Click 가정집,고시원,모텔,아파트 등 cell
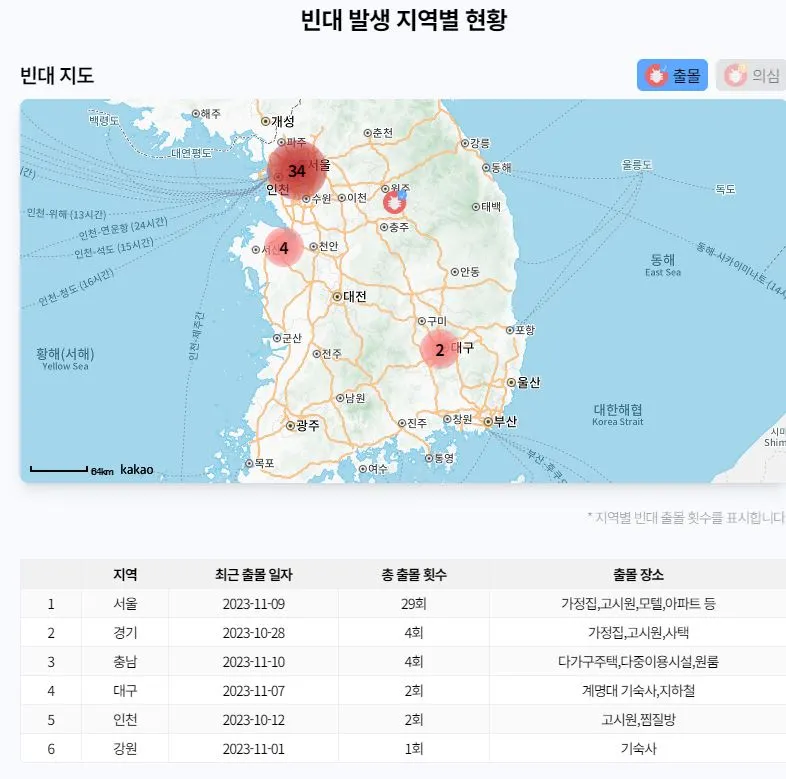The width and height of the screenshot is (786, 779). pyautogui.click(x=638, y=604)
